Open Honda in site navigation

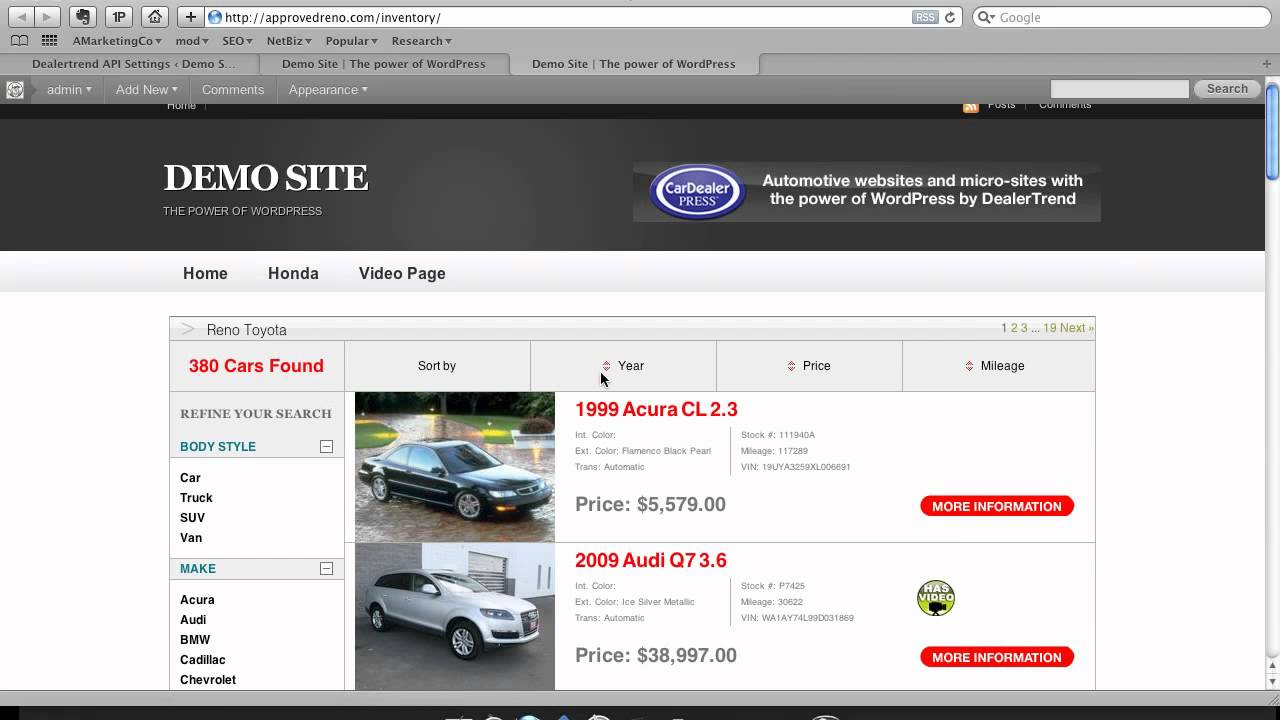[x=293, y=273]
